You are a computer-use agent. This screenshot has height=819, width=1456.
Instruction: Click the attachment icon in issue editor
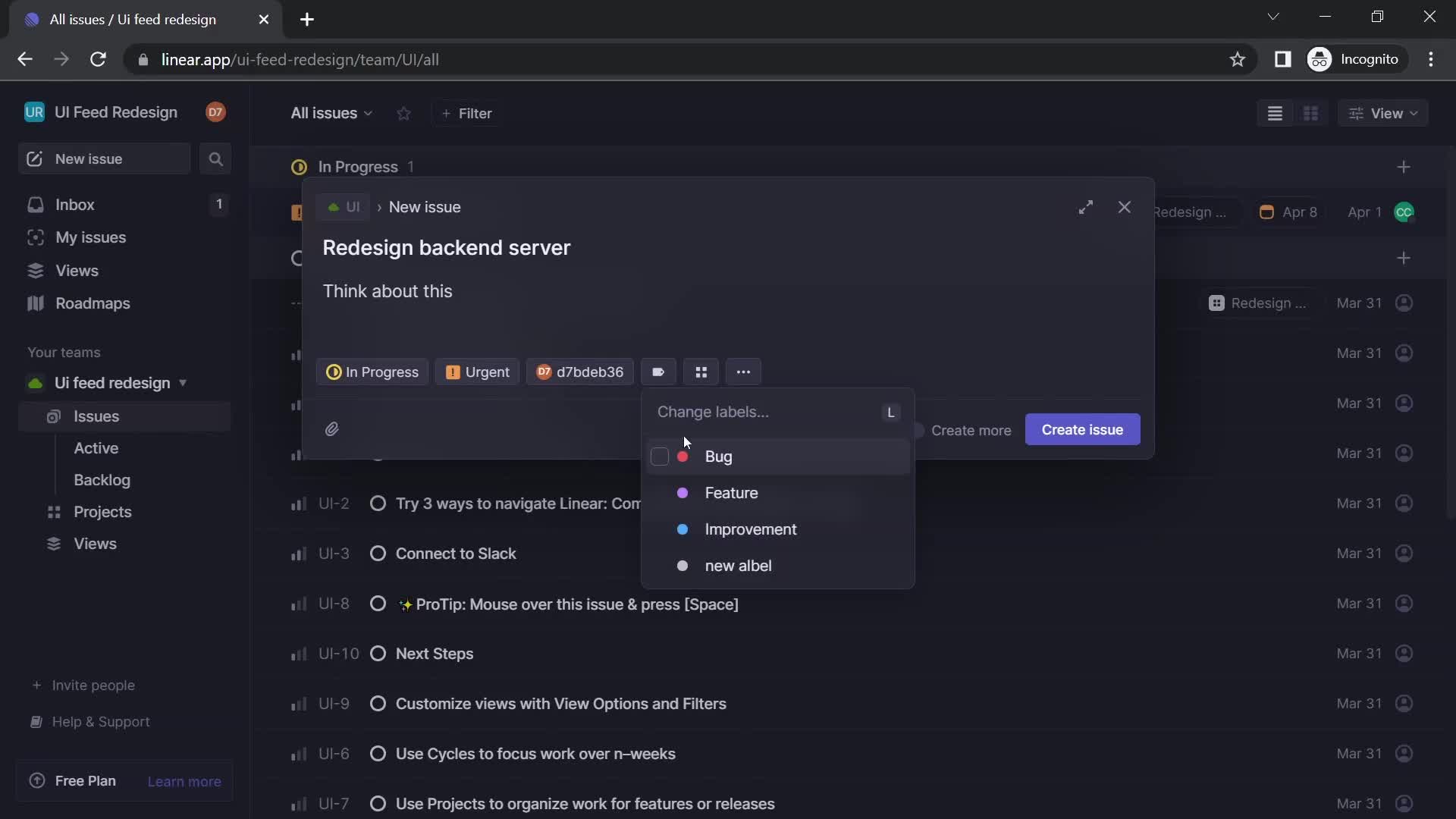pyautogui.click(x=332, y=429)
